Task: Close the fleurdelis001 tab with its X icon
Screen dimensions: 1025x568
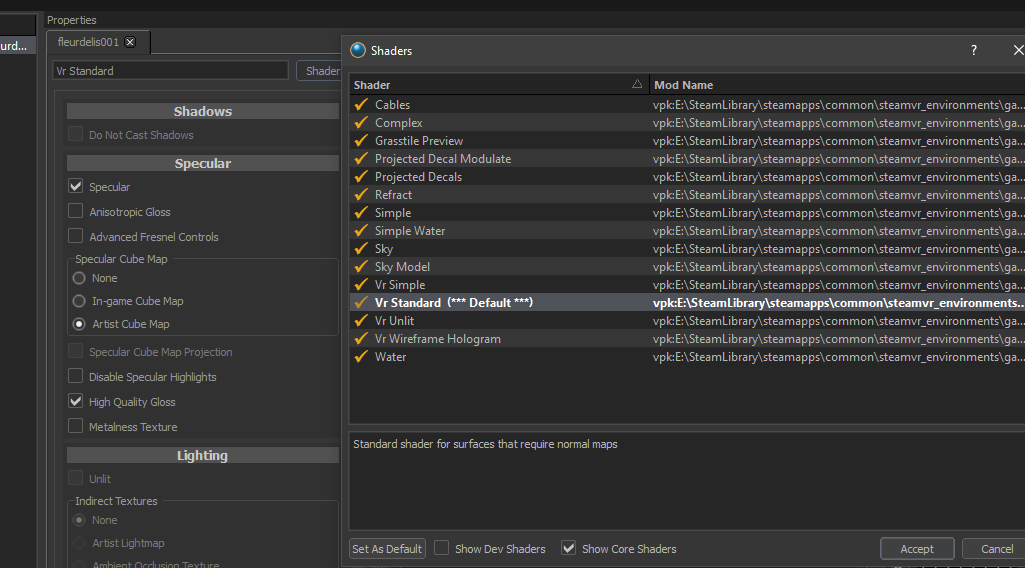Action: pos(130,42)
